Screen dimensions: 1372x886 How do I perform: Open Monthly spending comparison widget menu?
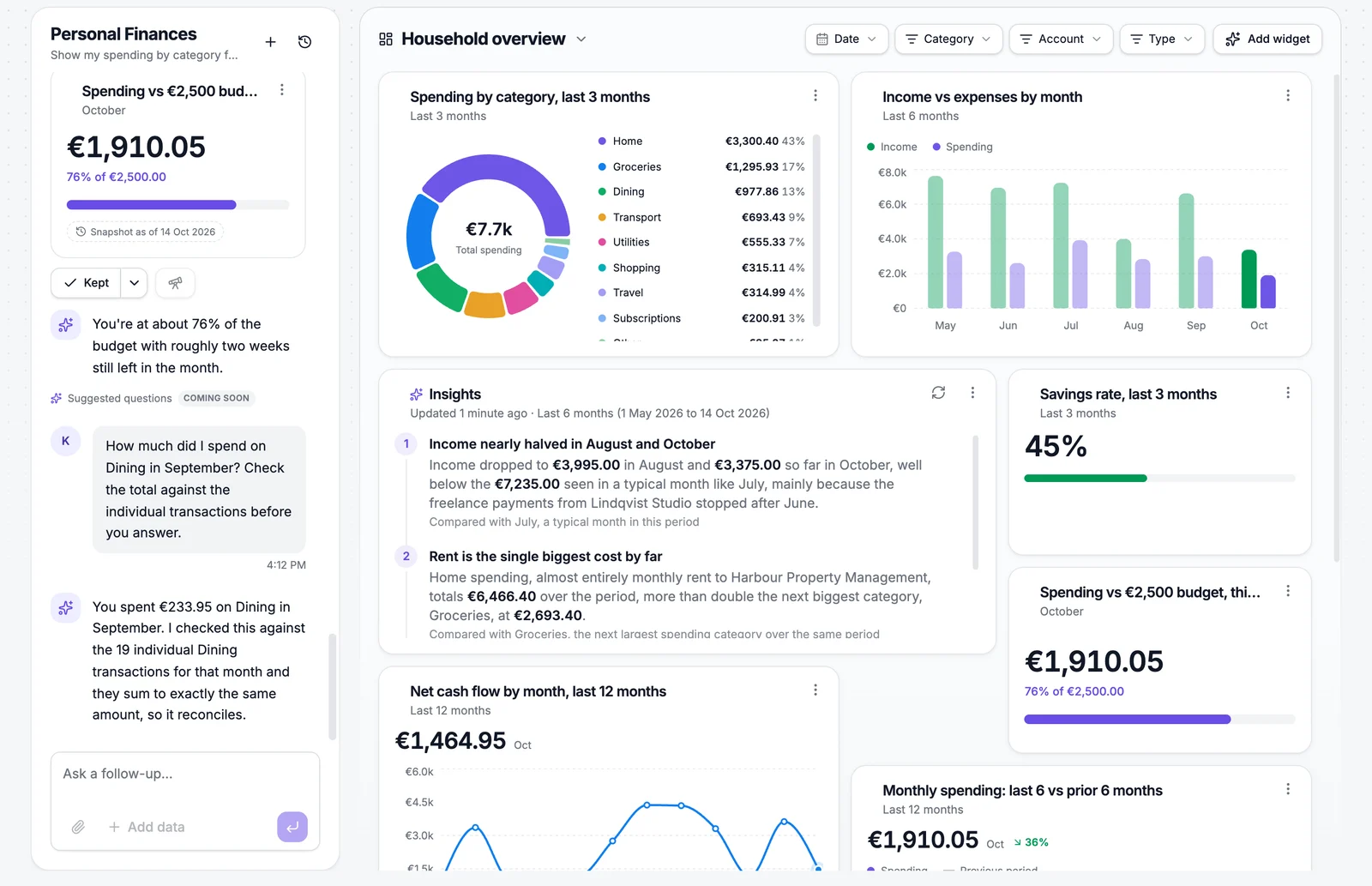[x=1288, y=789]
